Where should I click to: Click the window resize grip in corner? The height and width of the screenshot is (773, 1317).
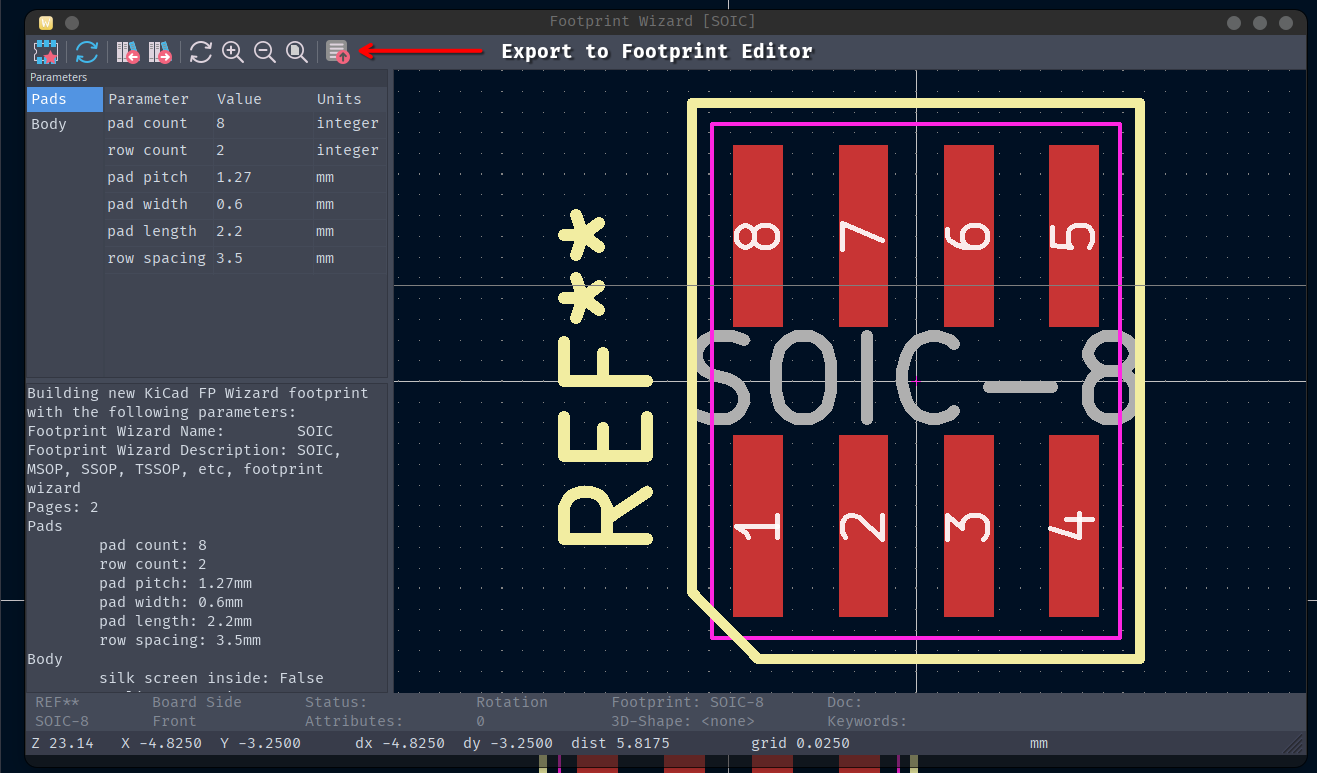coord(1295,744)
